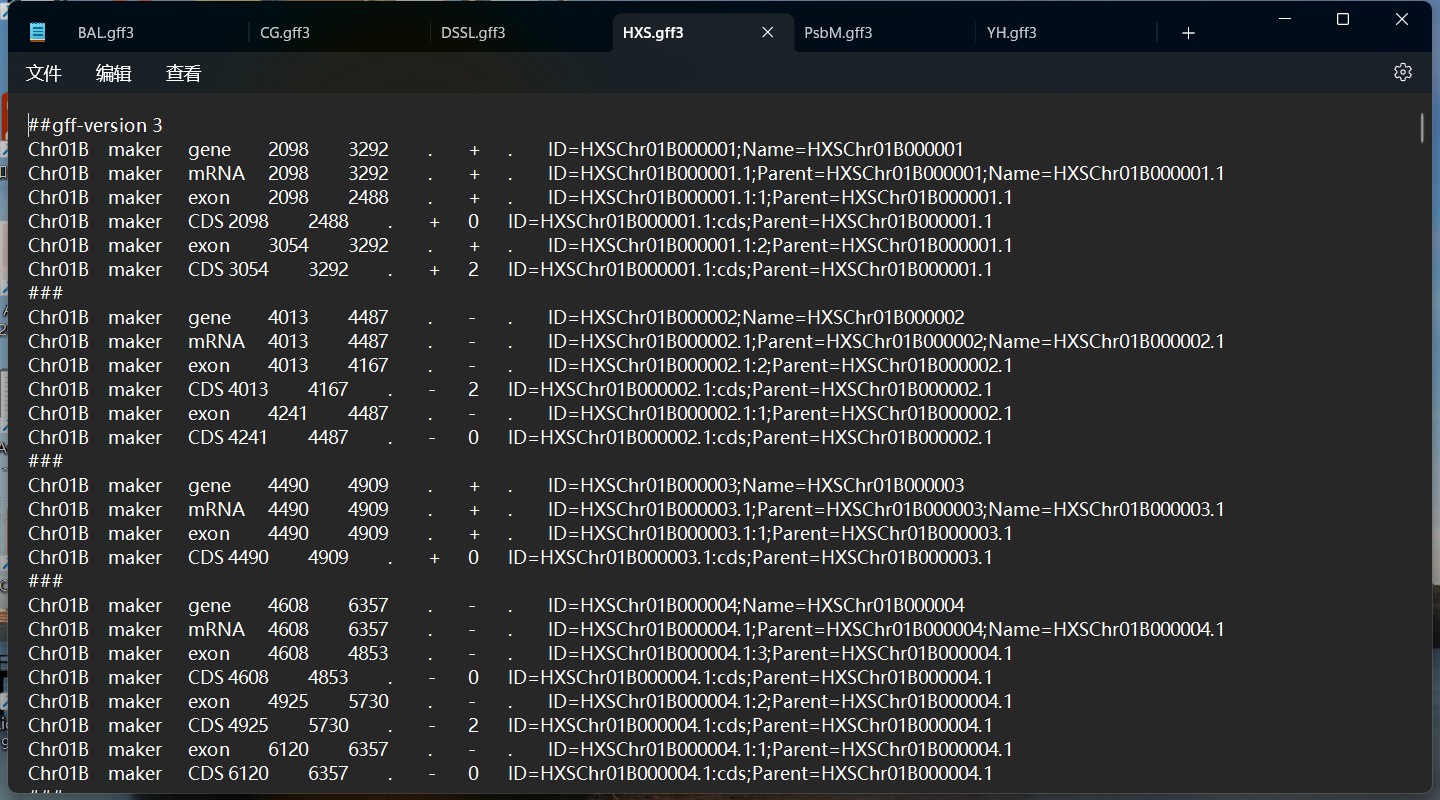Viewport: 1440px width, 800px height.
Task: Click ID=HXSChr01B000001.1:2 exon attribute text
Action: point(780,245)
